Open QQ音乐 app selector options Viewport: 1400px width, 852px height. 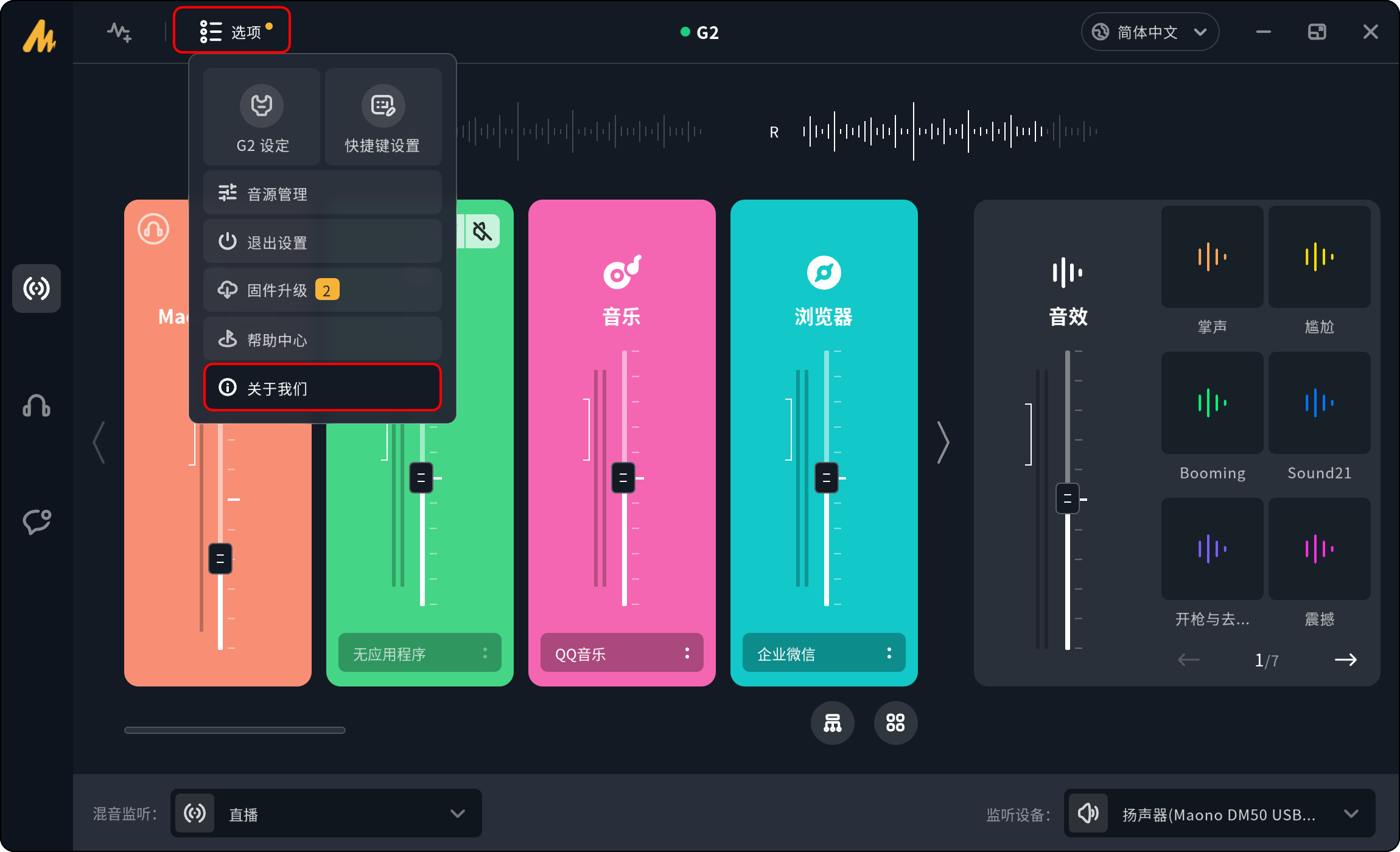pos(687,653)
